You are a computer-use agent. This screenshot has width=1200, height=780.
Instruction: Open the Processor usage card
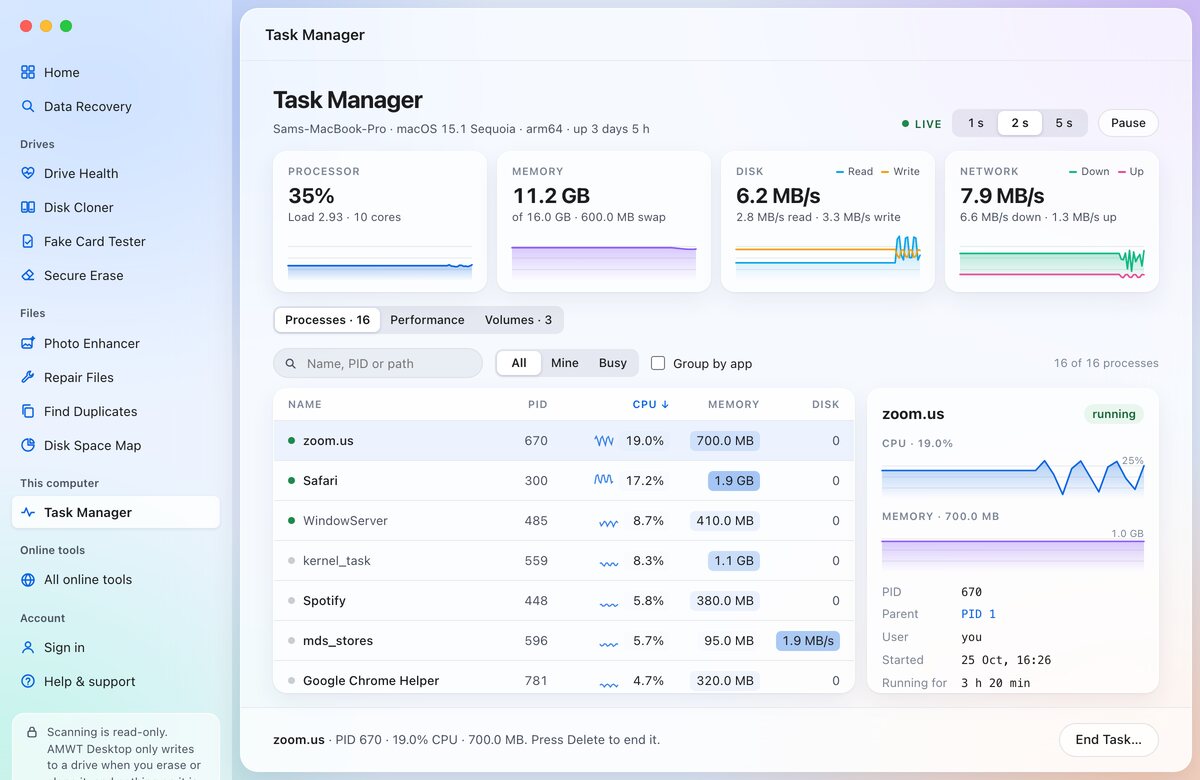pos(380,222)
